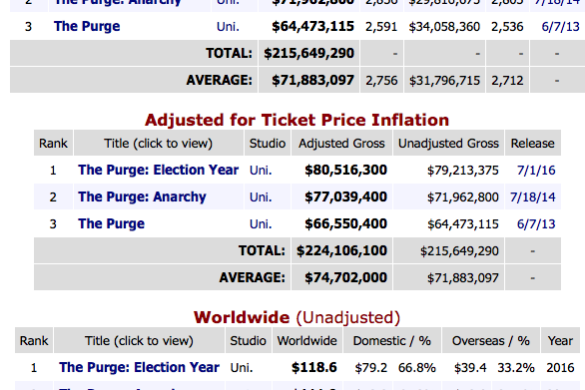Screen dimensions: 585x390
Task: Open The Purge: Anarchy in adjusted table
Action: point(142,197)
